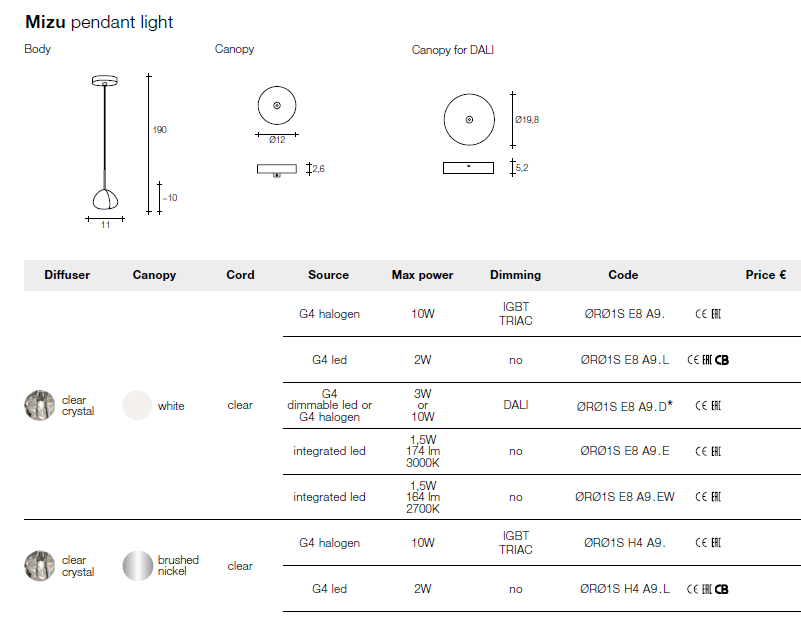Click the "3W or 10W" max power cell

coord(423,405)
